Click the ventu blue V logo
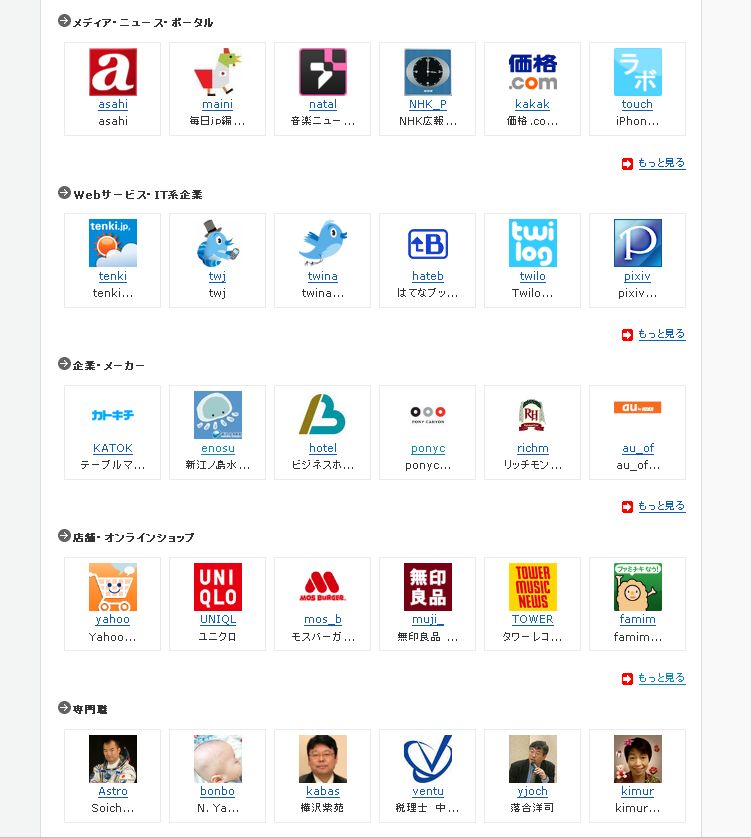This screenshot has width=751, height=838. 428,759
